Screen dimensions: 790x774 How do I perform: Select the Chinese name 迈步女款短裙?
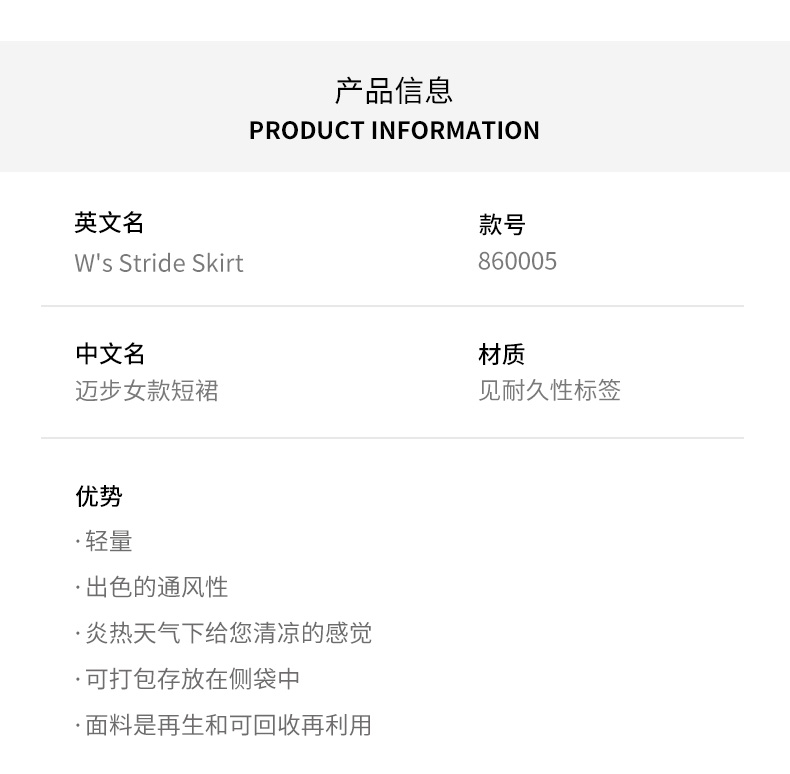coord(146,391)
